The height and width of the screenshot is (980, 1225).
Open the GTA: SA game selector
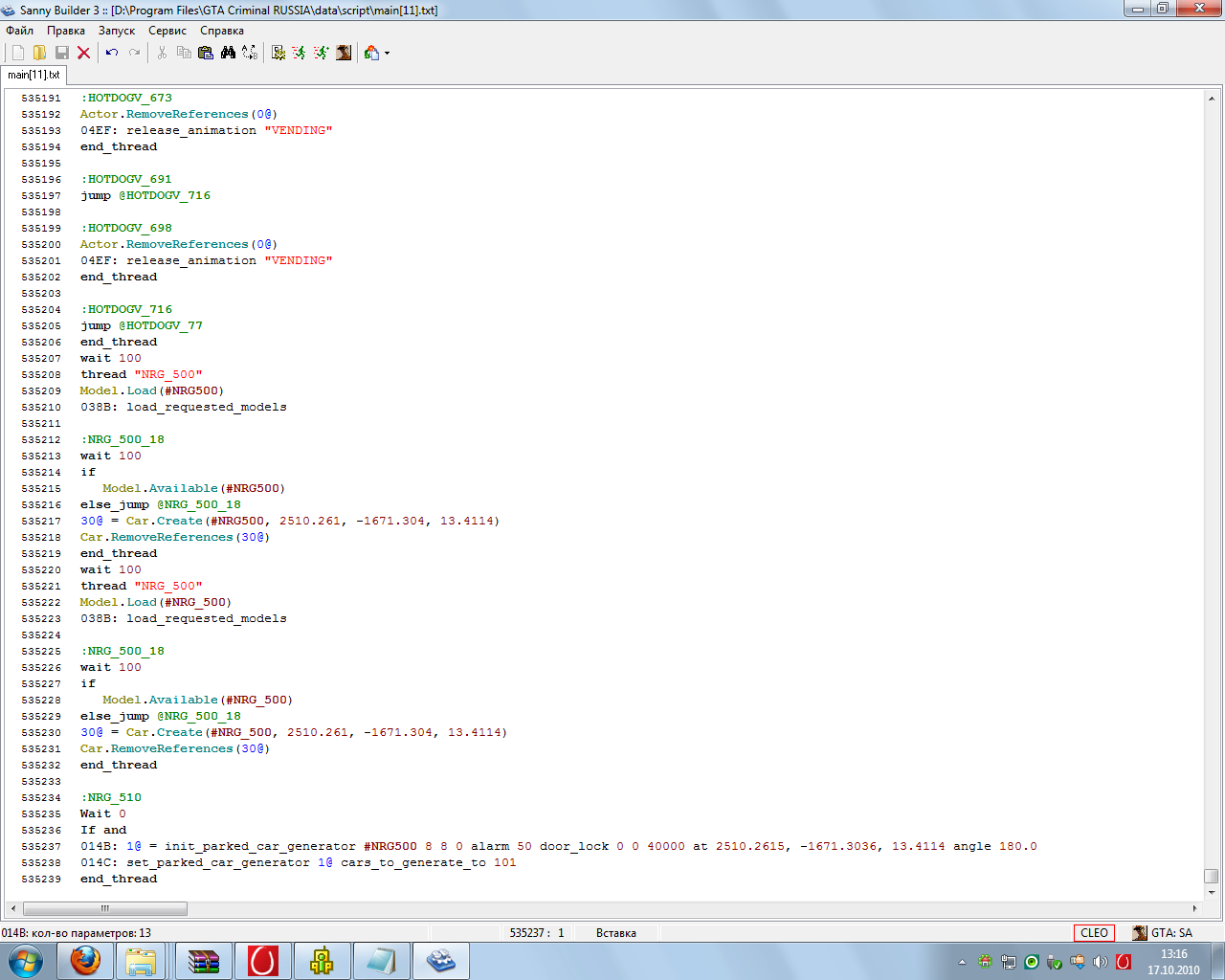point(1163,933)
